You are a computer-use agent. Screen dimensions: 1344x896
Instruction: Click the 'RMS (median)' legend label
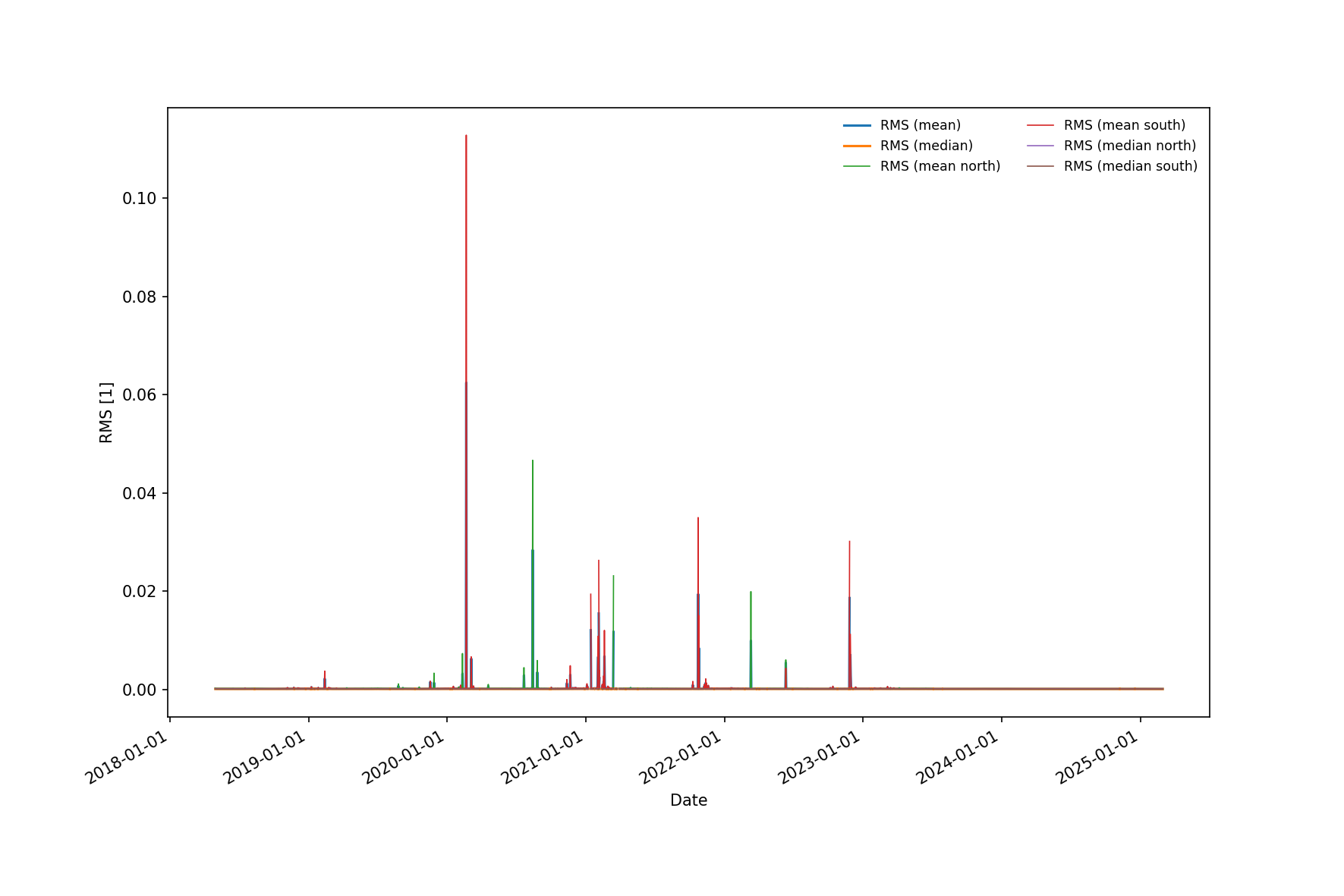[x=926, y=146]
